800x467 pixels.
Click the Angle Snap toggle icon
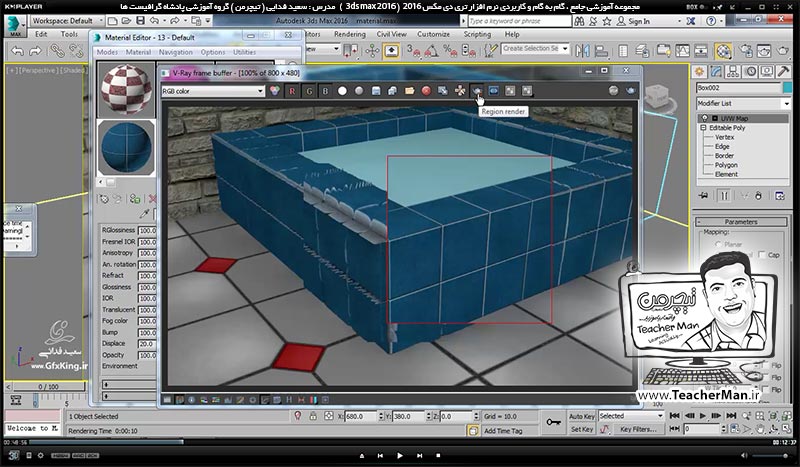pos(432,50)
